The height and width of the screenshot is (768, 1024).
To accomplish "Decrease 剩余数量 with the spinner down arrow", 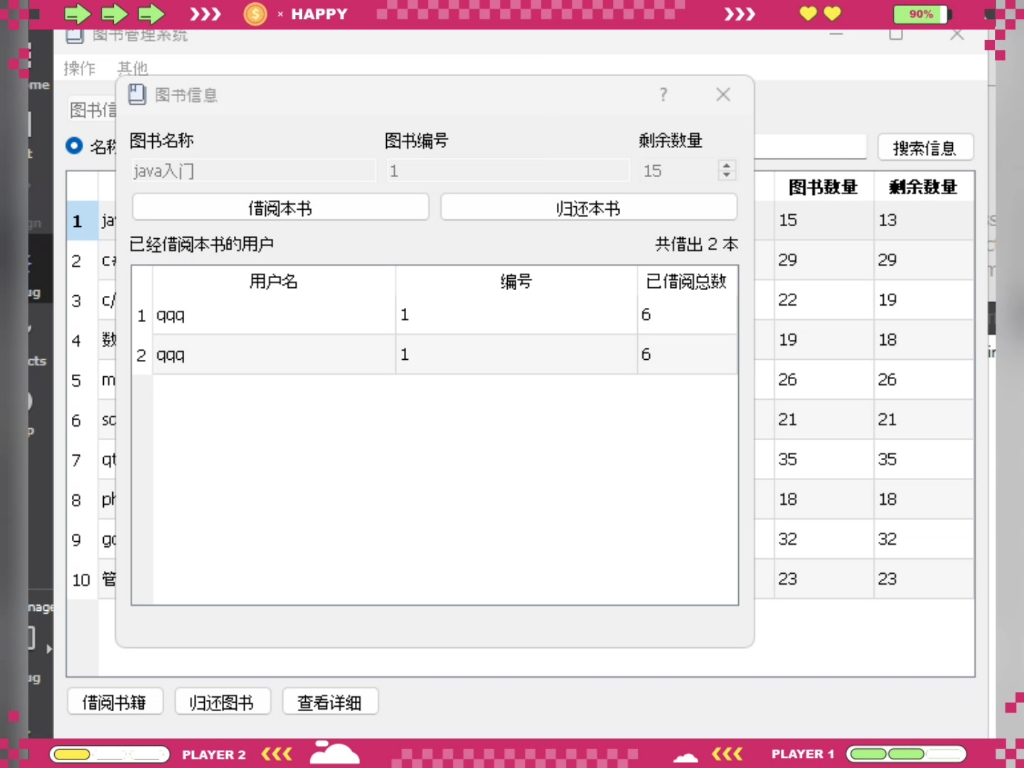I will coord(727,175).
